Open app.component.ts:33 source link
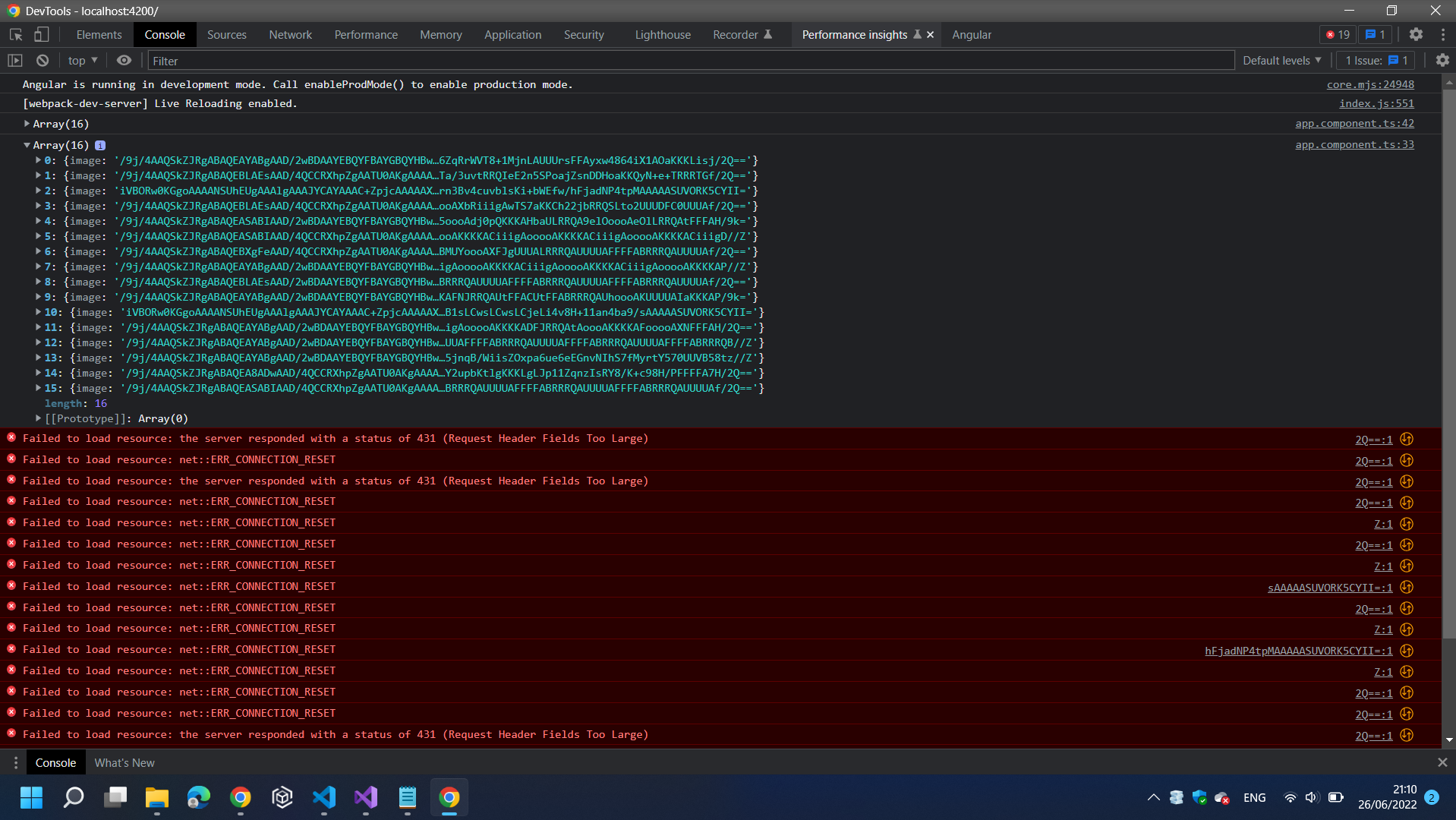Screen dimensions: 1456x820 [1354, 145]
